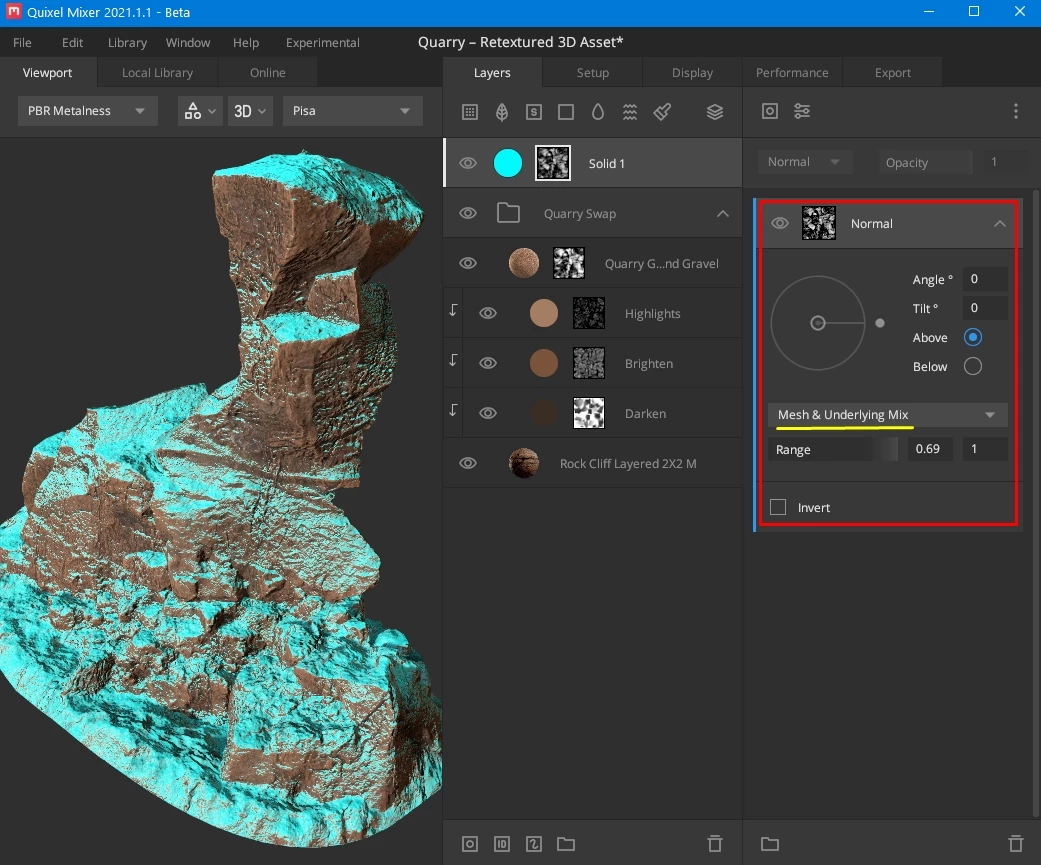Open the mesh type shapes dropdown
Image resolution: width=1041 pixels, height=865 pixels.
[200, 111]
